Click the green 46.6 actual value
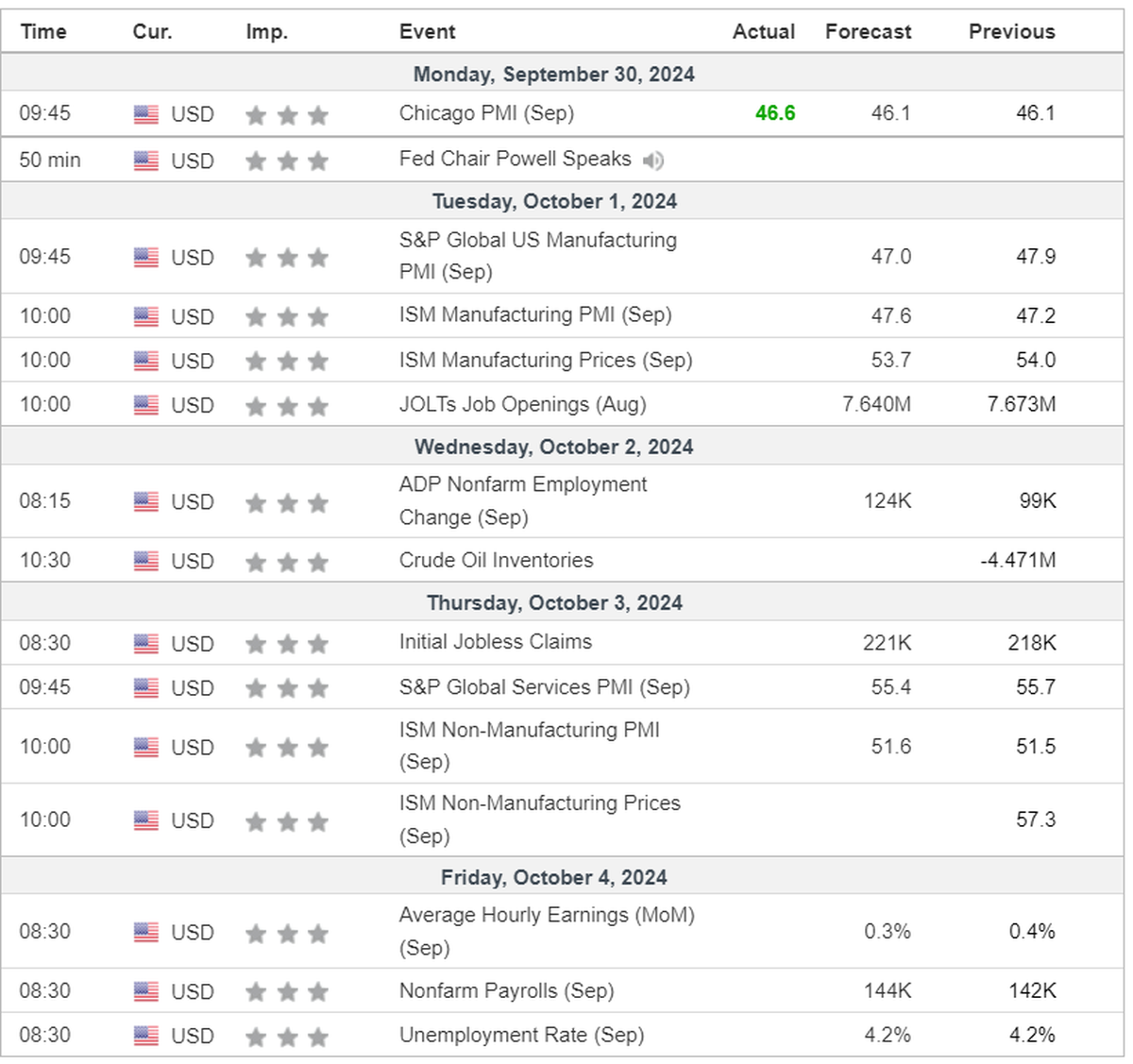The image size is (1133, 1064). click(x=775, y=113)
